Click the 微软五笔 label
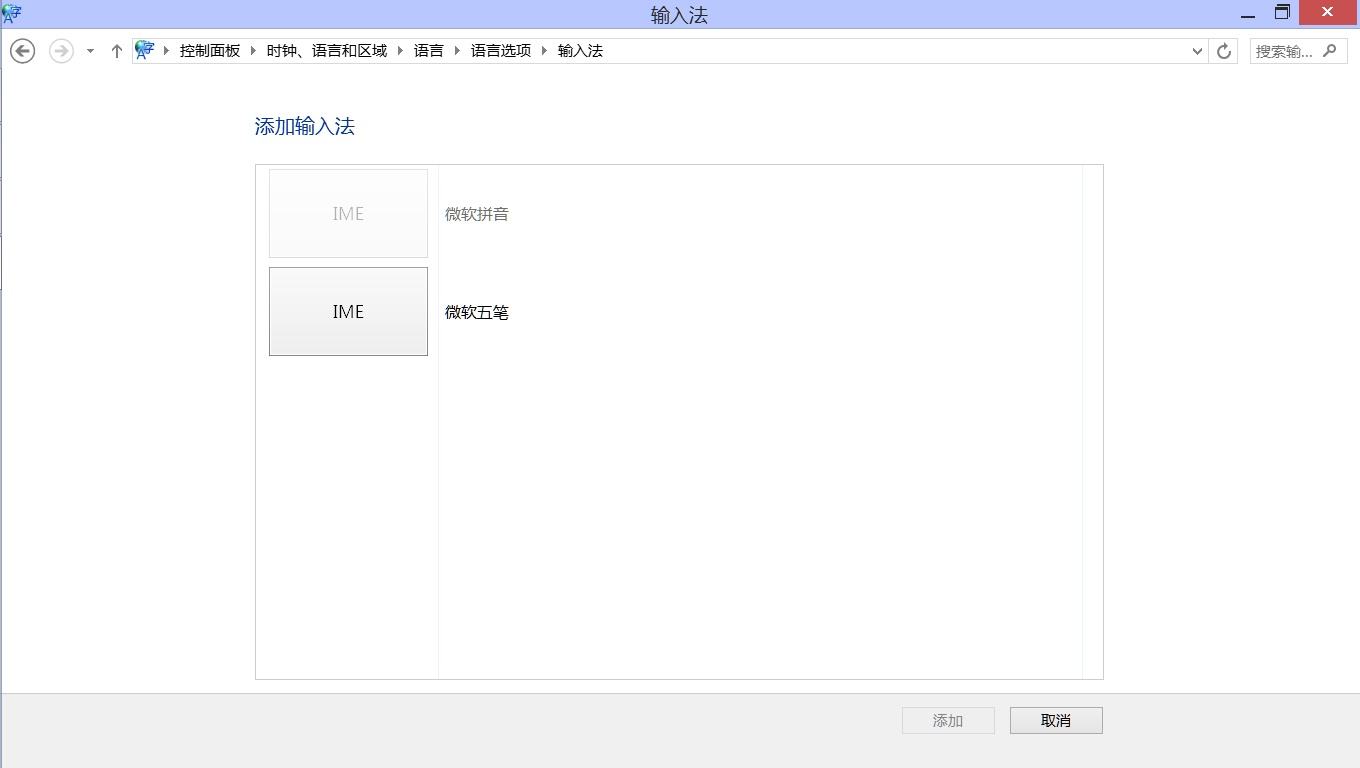Viewport: 1360px width, 768px height. point(477,312)
